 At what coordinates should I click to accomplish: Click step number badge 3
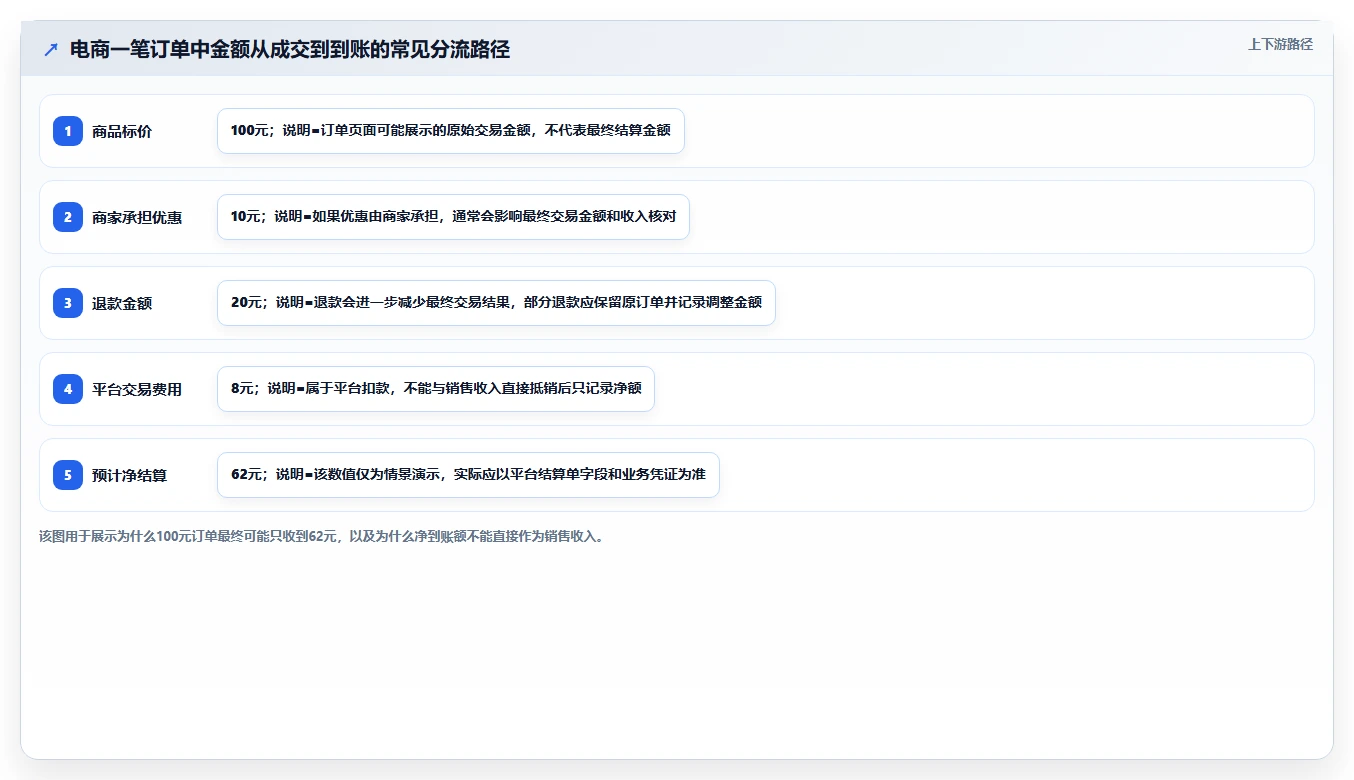tap(68, 303)
